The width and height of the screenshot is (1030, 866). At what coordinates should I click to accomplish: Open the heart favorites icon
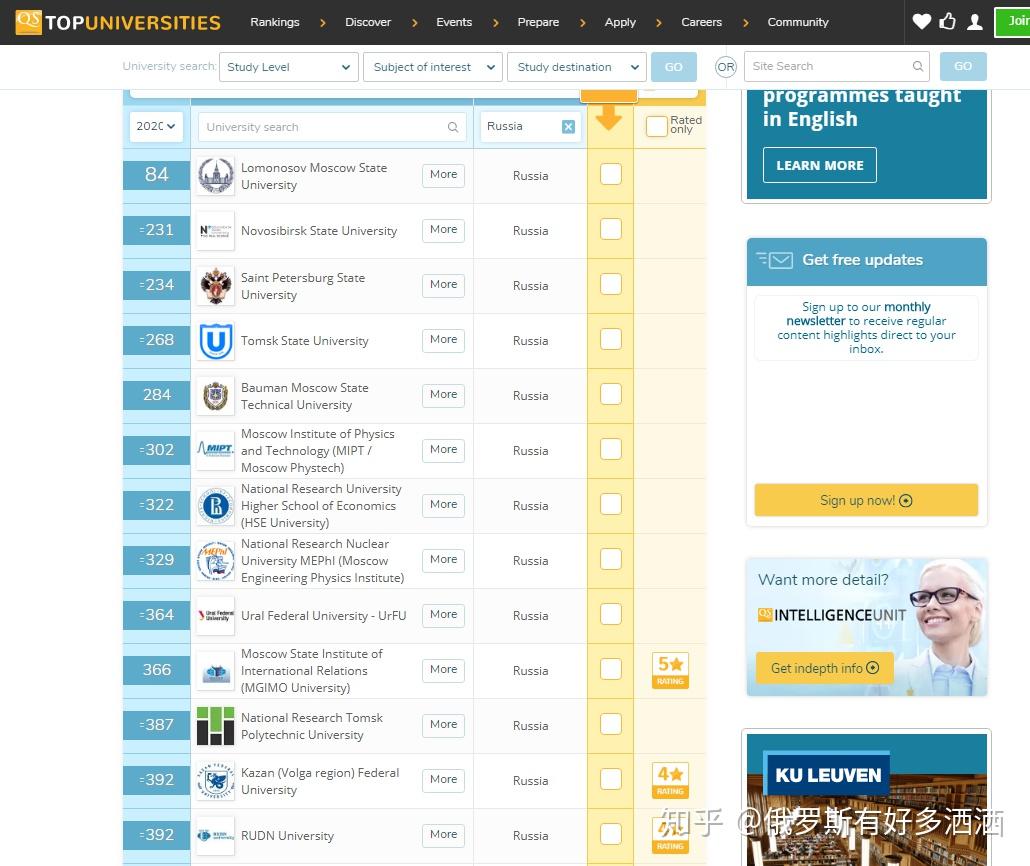tap(922, 22)
